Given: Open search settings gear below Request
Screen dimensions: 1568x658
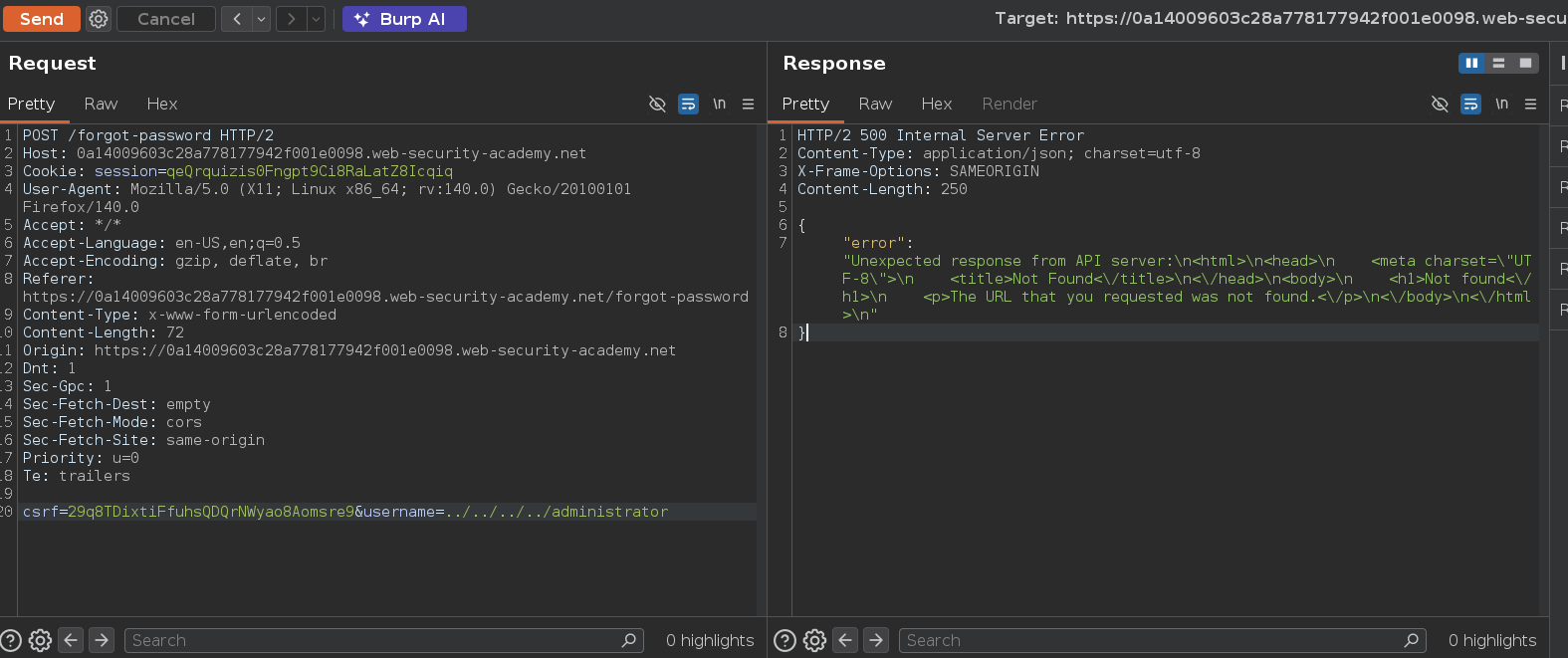Looking at the screenshot, I should (40, 640).
